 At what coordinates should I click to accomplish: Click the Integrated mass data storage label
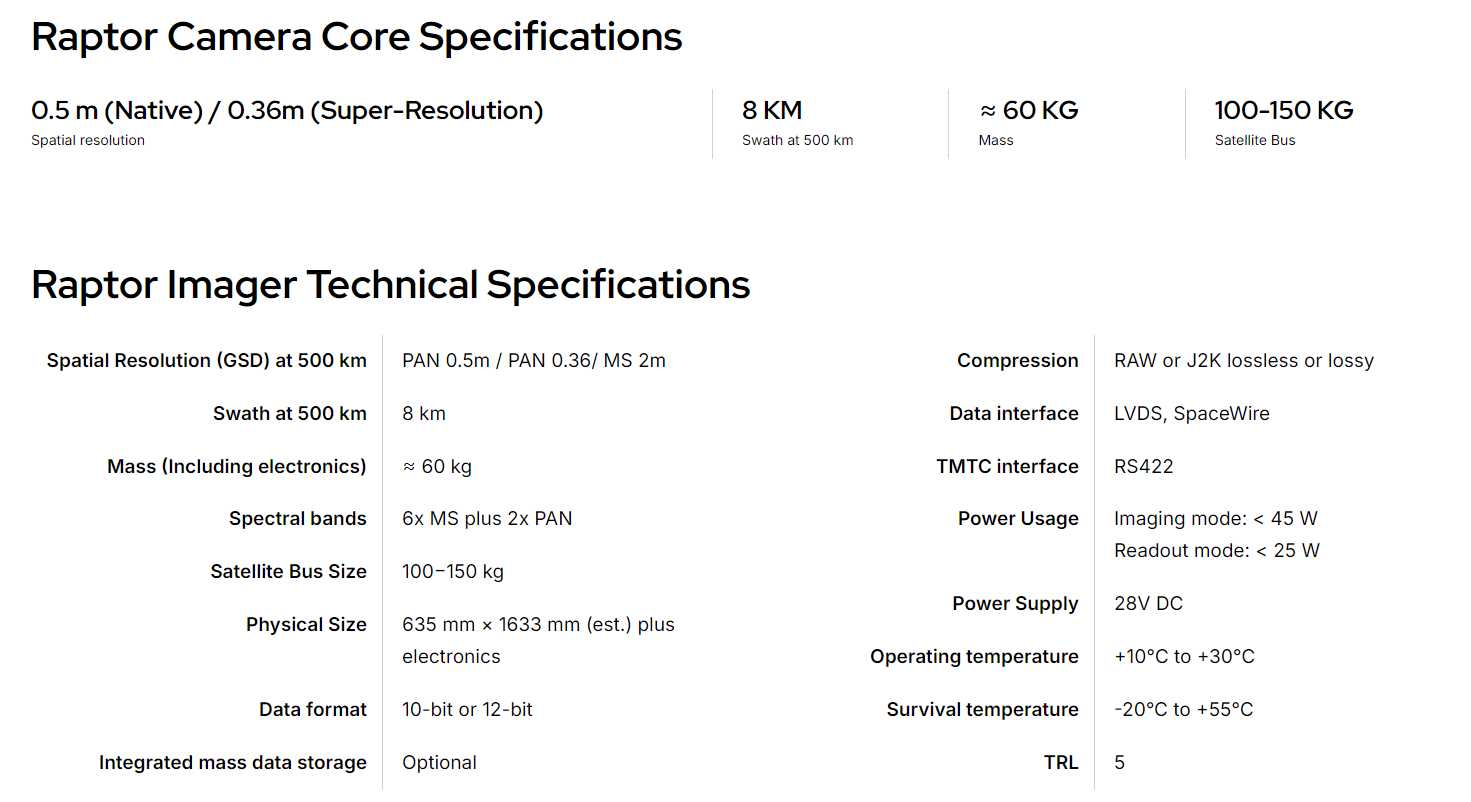[x=233, y=763]
